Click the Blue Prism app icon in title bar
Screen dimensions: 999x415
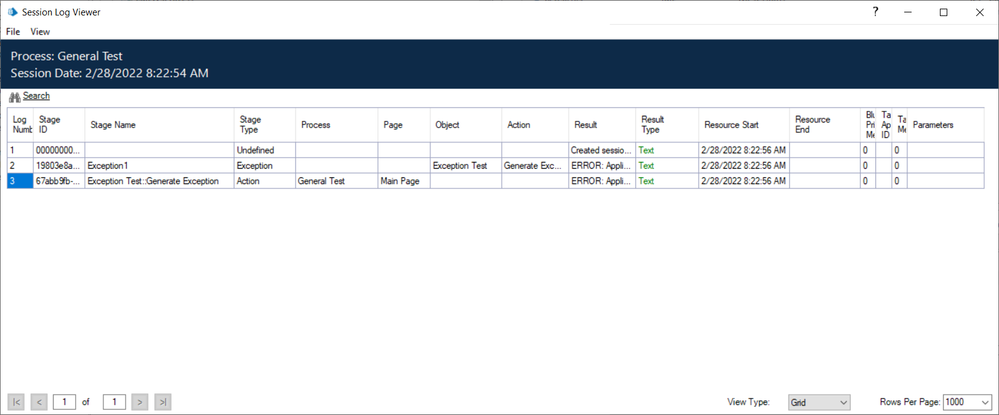tap(12, 12)
